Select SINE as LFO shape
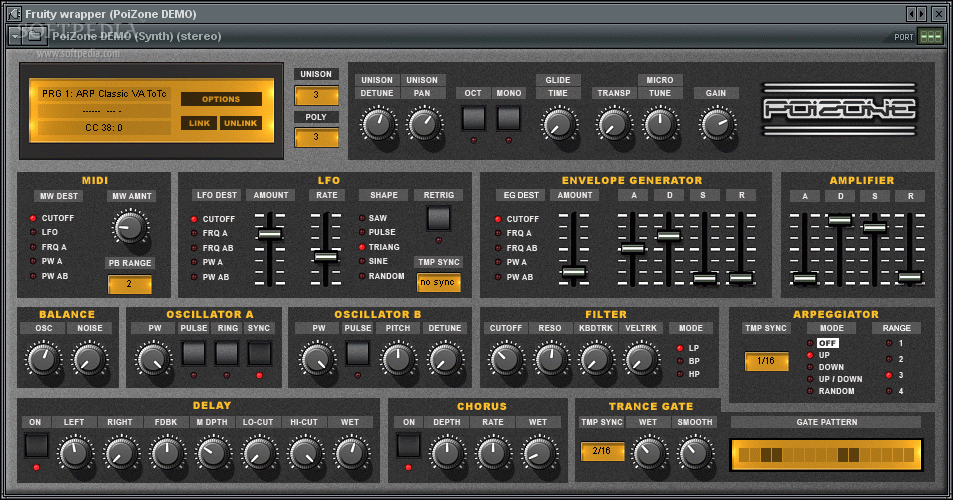Viewport: 953px width, 500px height. 374,261
